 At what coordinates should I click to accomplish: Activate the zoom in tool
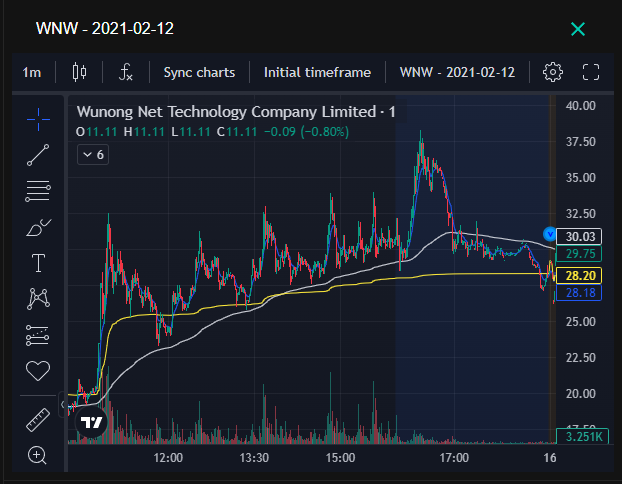point(37,455)
